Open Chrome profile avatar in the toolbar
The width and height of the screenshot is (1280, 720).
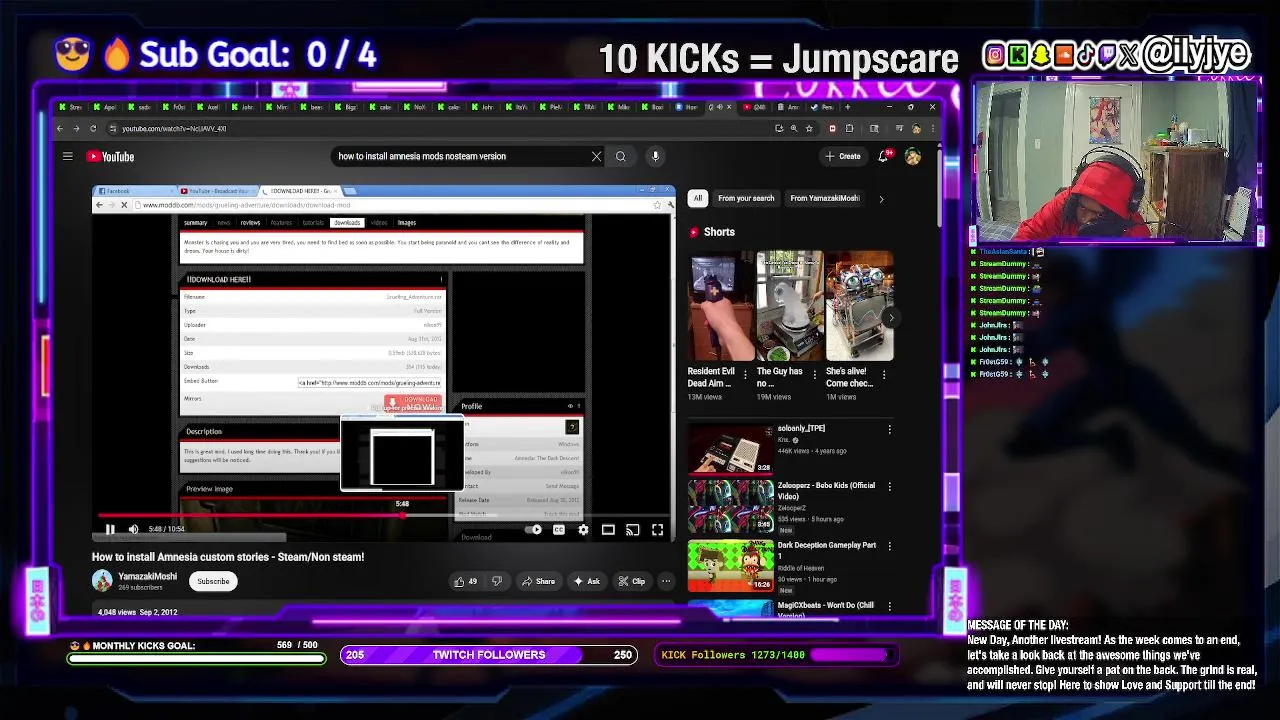pyautogui.click(x=914, y=128)
